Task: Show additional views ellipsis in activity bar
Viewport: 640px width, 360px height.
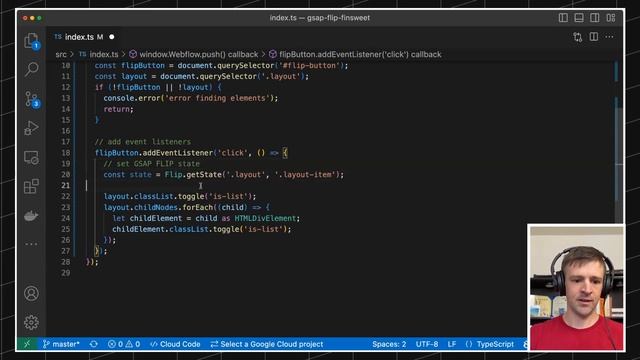Action: [x=31, y=244]
